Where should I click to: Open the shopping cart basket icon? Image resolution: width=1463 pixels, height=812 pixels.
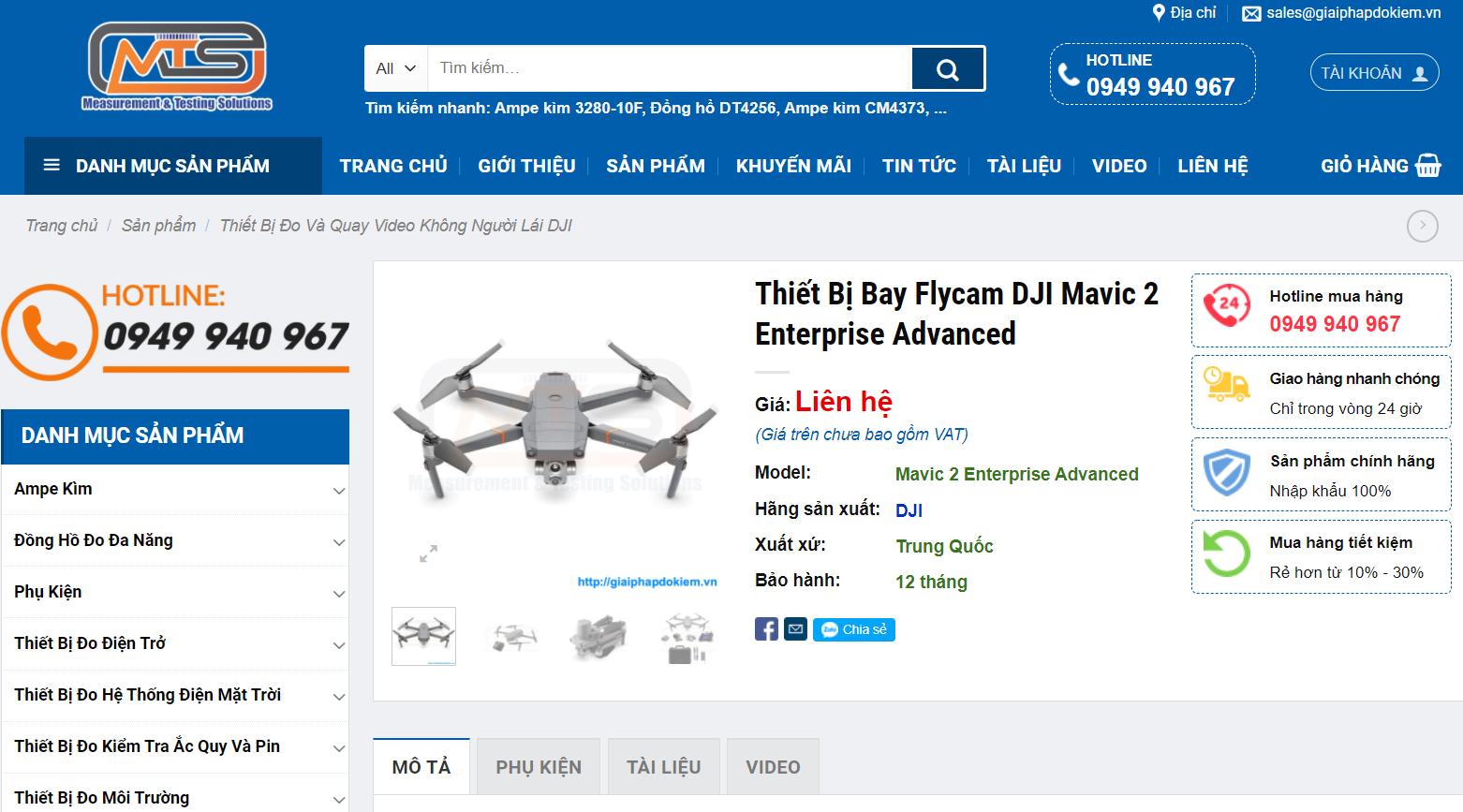coord(1428,166)
